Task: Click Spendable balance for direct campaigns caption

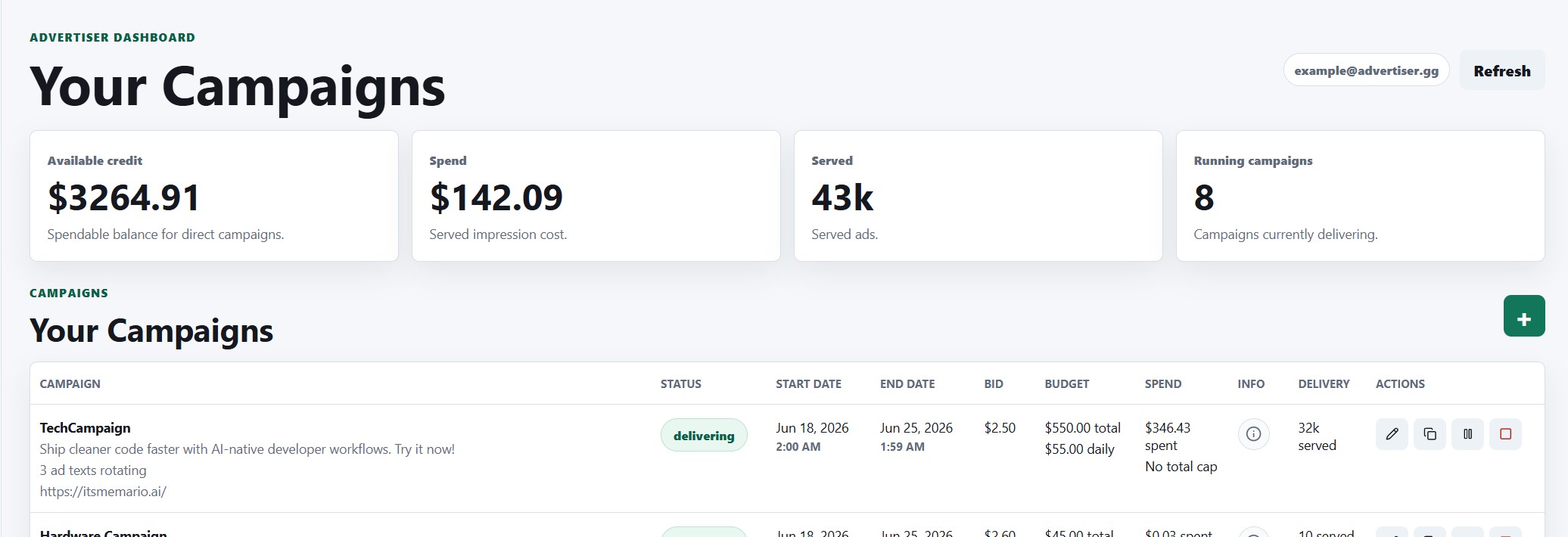Action: coord(166,234)
